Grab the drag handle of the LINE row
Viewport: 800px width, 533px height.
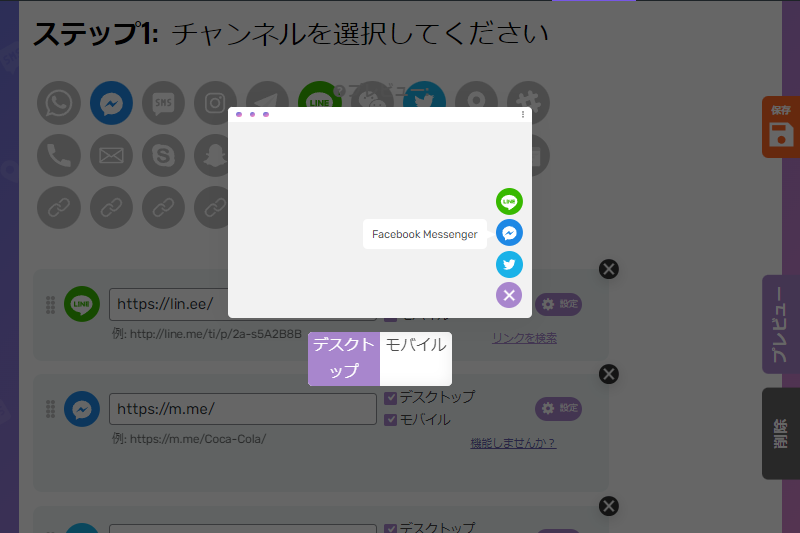click(x=51, y=305)
